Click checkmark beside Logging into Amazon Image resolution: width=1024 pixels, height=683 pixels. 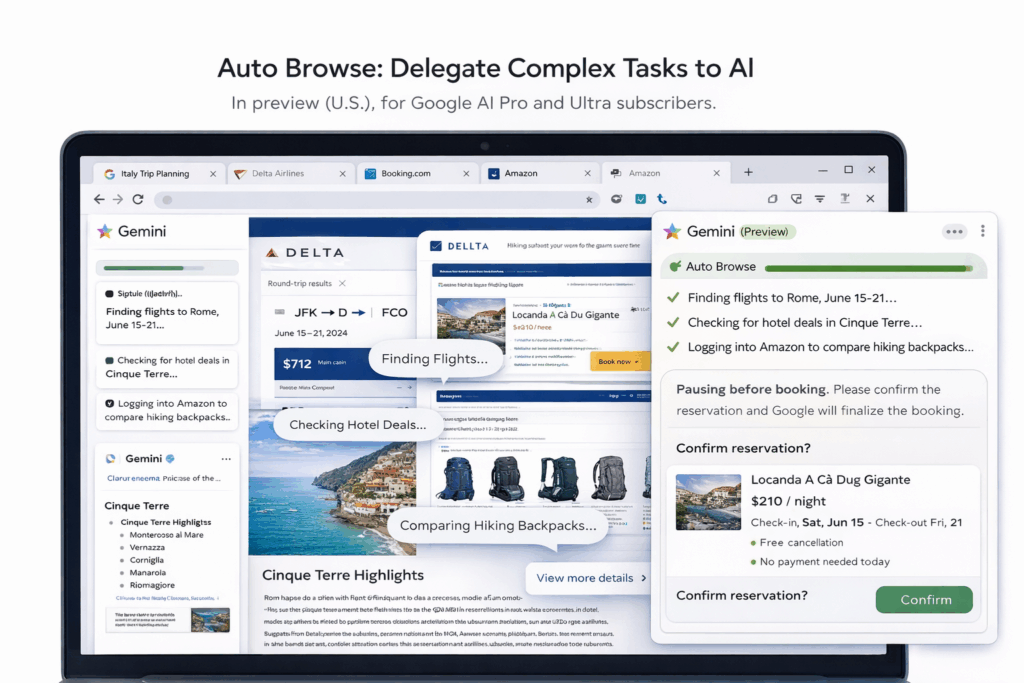coord(673,348)
